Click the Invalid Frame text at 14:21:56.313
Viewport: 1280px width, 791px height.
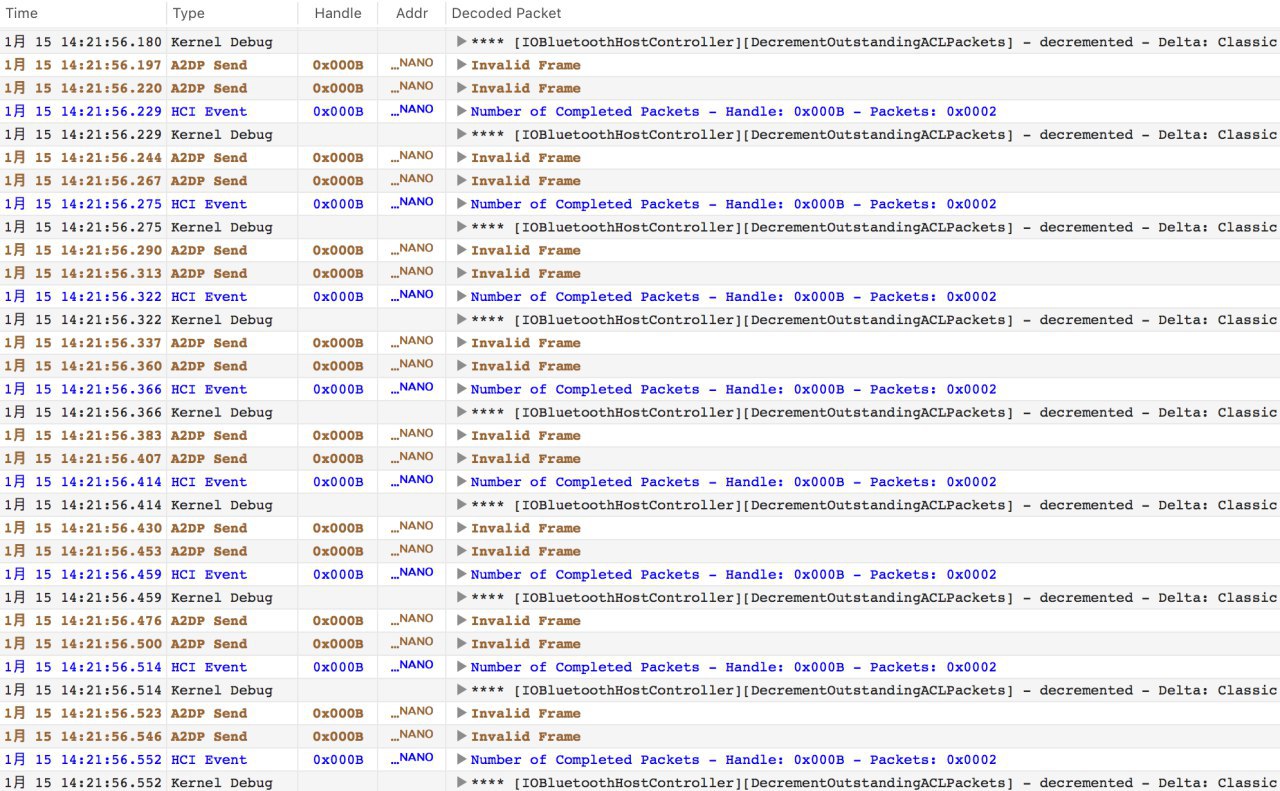coord(526,273)
